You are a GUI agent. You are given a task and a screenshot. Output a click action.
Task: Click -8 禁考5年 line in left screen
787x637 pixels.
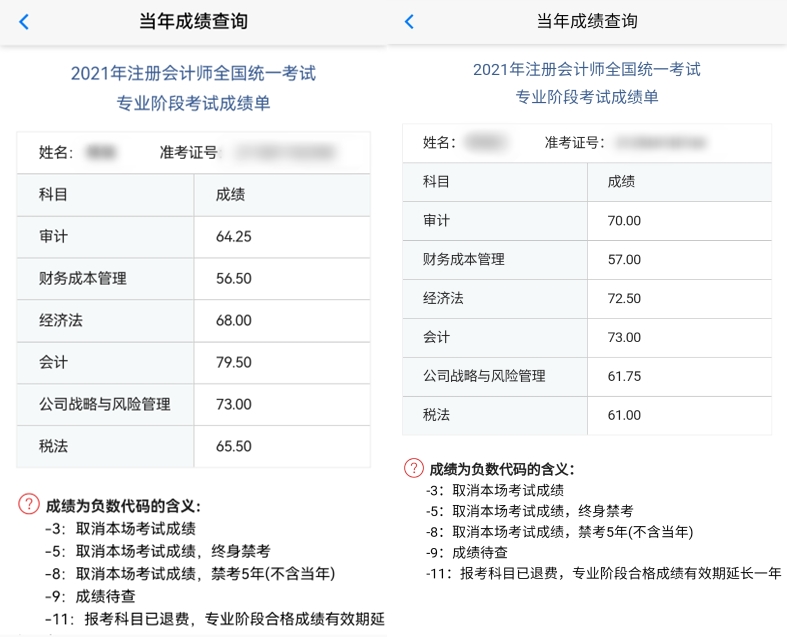pyautogui.click(x=190, y=573)
